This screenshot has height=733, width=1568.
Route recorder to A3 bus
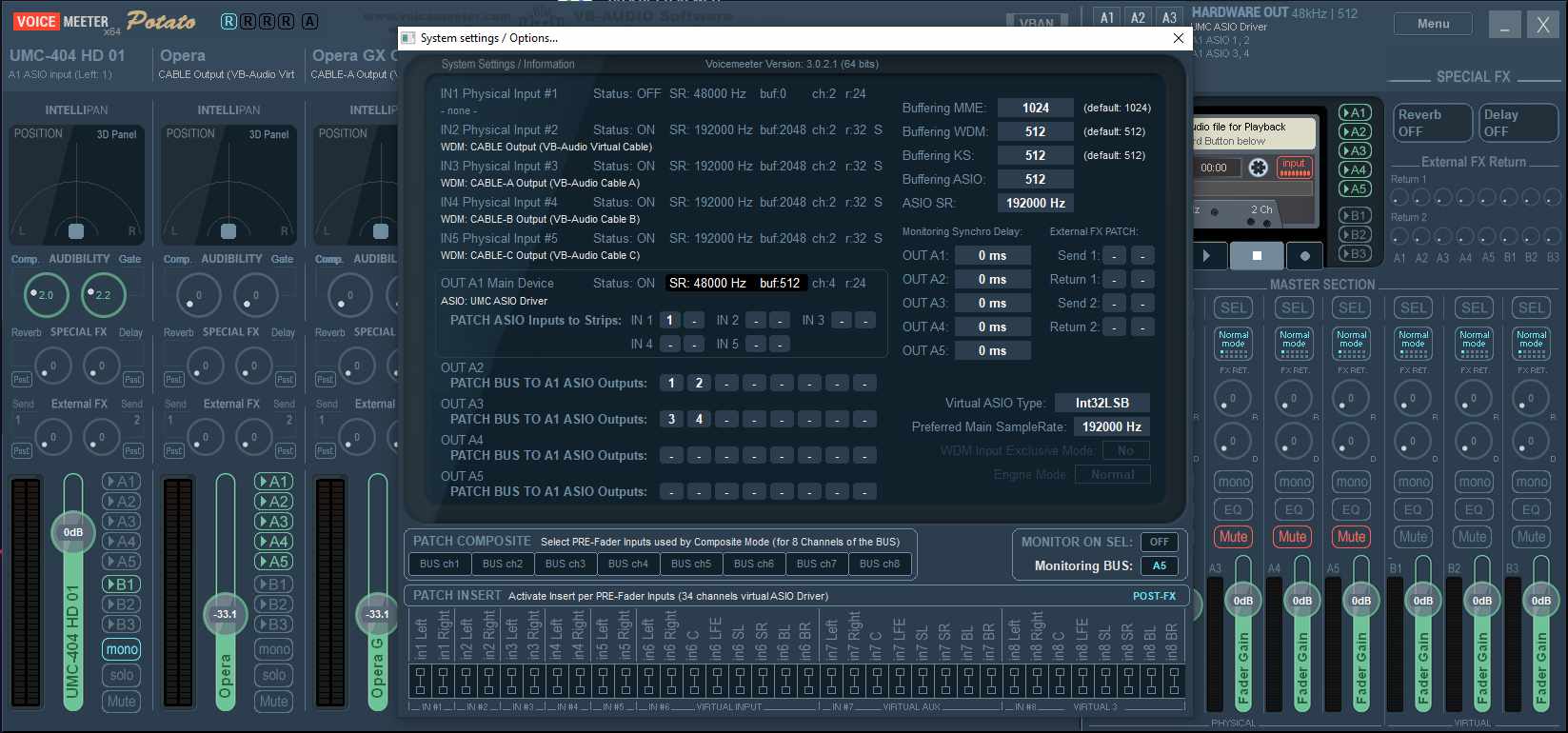point(1354,150)
